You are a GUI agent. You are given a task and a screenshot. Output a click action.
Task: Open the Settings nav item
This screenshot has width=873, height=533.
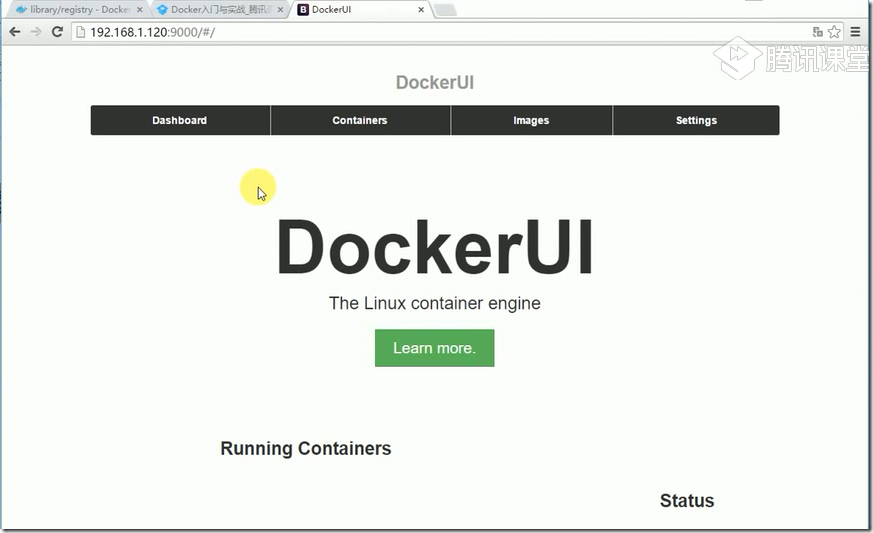[x=696, y=120]
